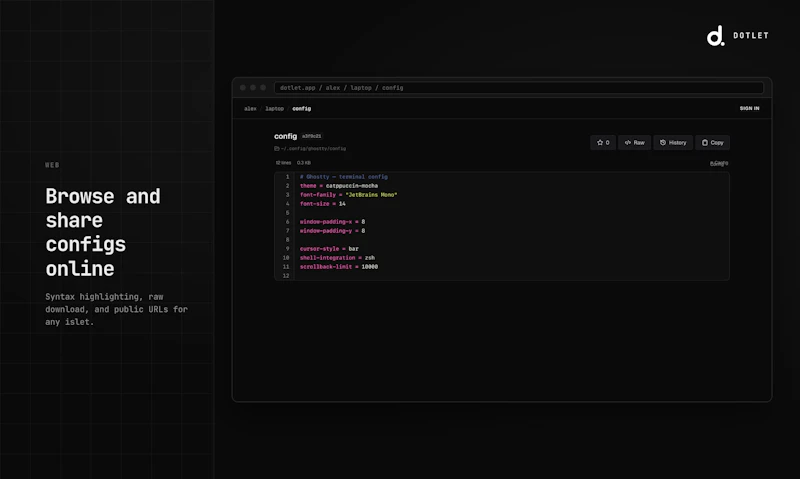Click the '0.3 KB' file size label
This screenshot has height=479, width=800.
[x=304, y=163]
